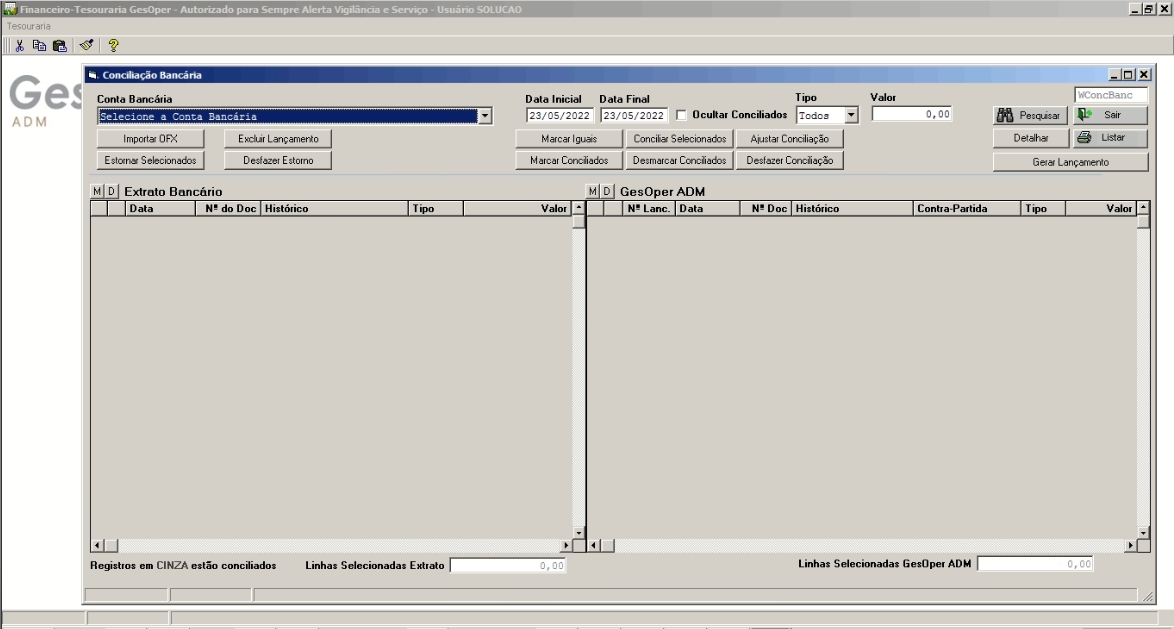
Task: Focus the Data Final date field
Action: click(x=634, y=115)
